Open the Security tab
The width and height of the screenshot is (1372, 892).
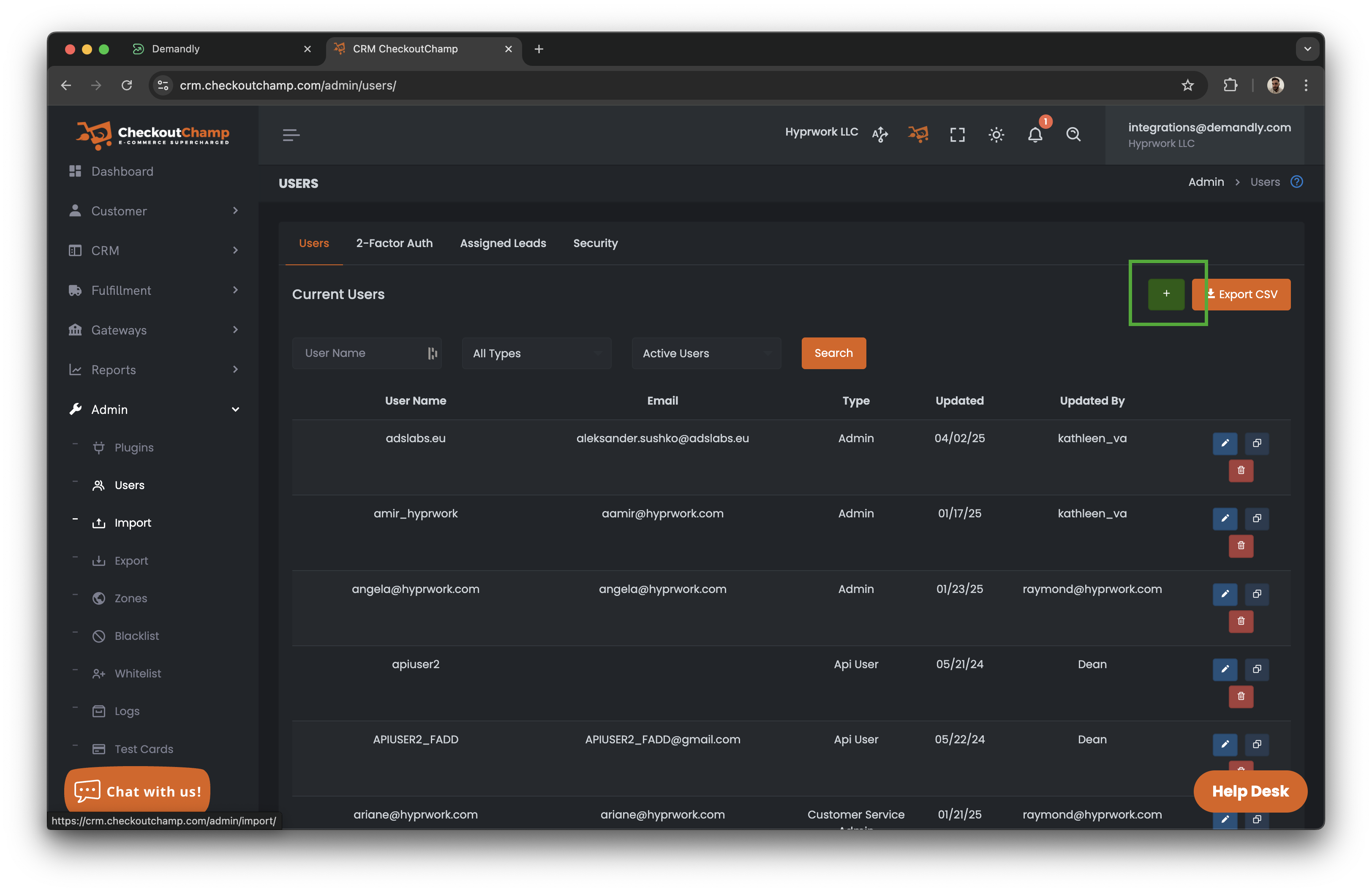(595, 243)
